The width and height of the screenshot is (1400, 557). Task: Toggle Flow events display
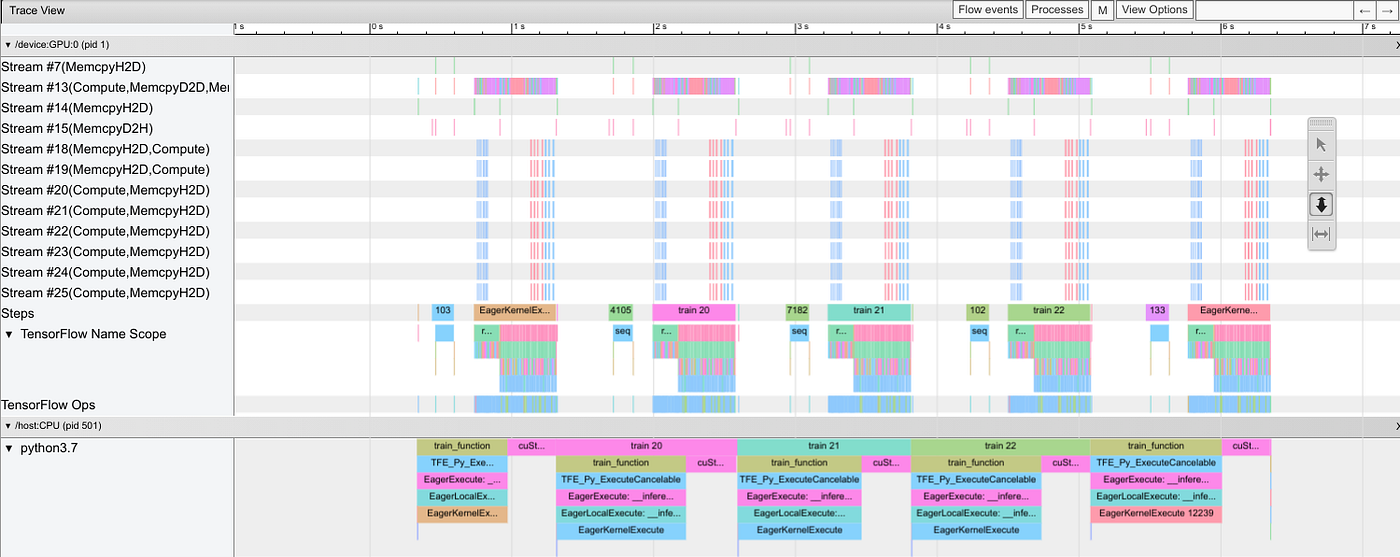click(988, 10)
